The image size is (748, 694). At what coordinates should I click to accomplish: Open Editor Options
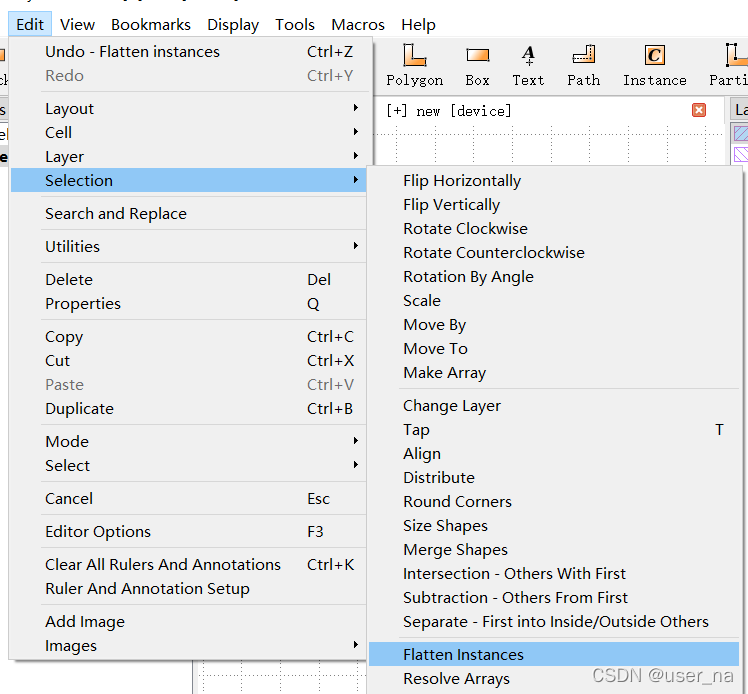coord(188,531)
